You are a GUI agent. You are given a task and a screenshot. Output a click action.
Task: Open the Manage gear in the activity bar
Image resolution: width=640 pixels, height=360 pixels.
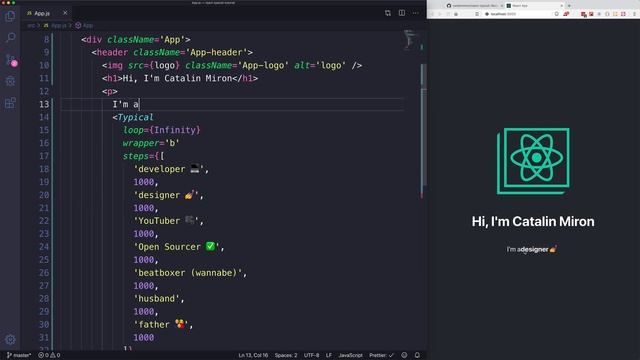click(10, 339)
